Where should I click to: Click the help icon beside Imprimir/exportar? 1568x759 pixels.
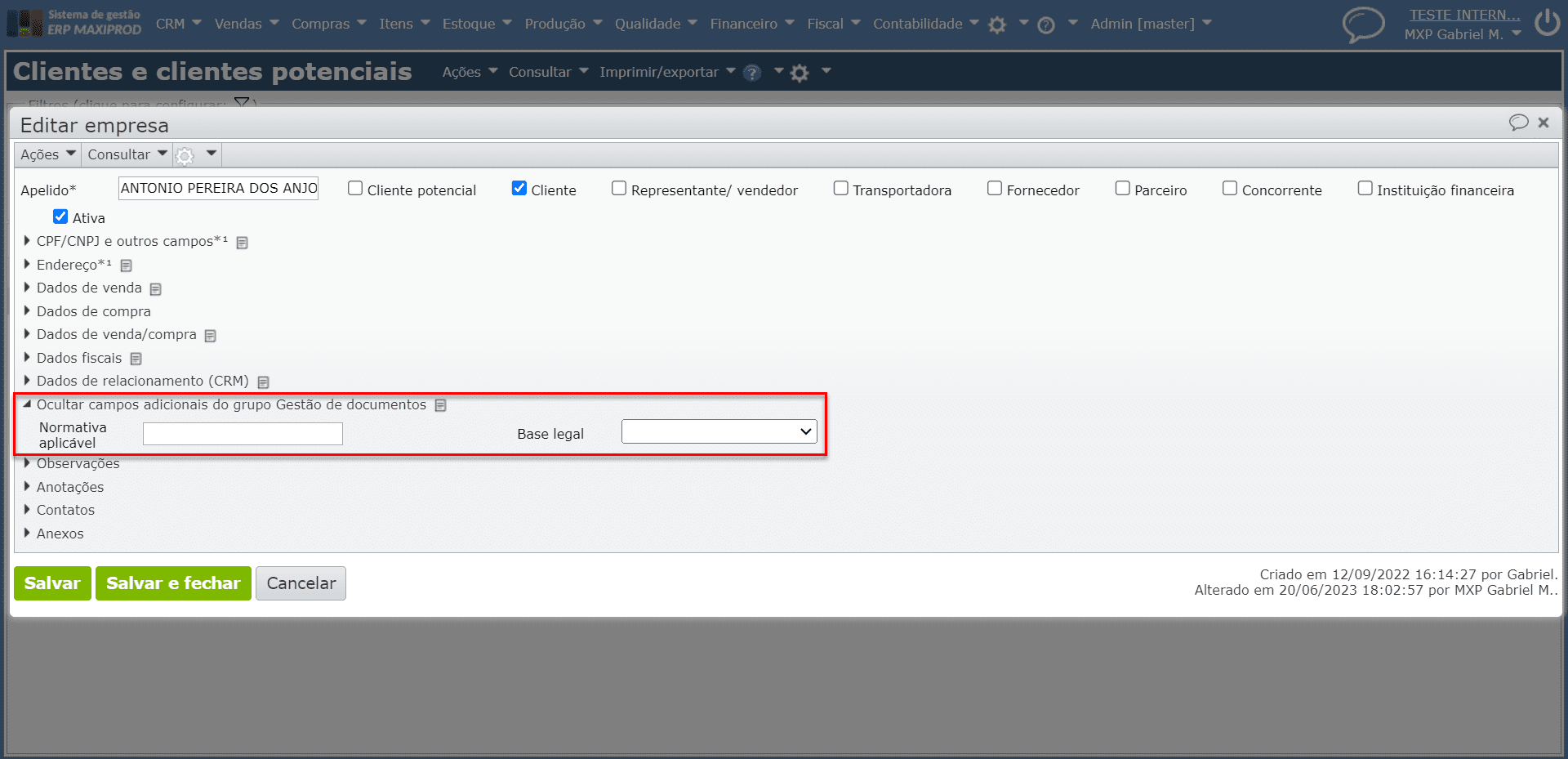[752, 73]
